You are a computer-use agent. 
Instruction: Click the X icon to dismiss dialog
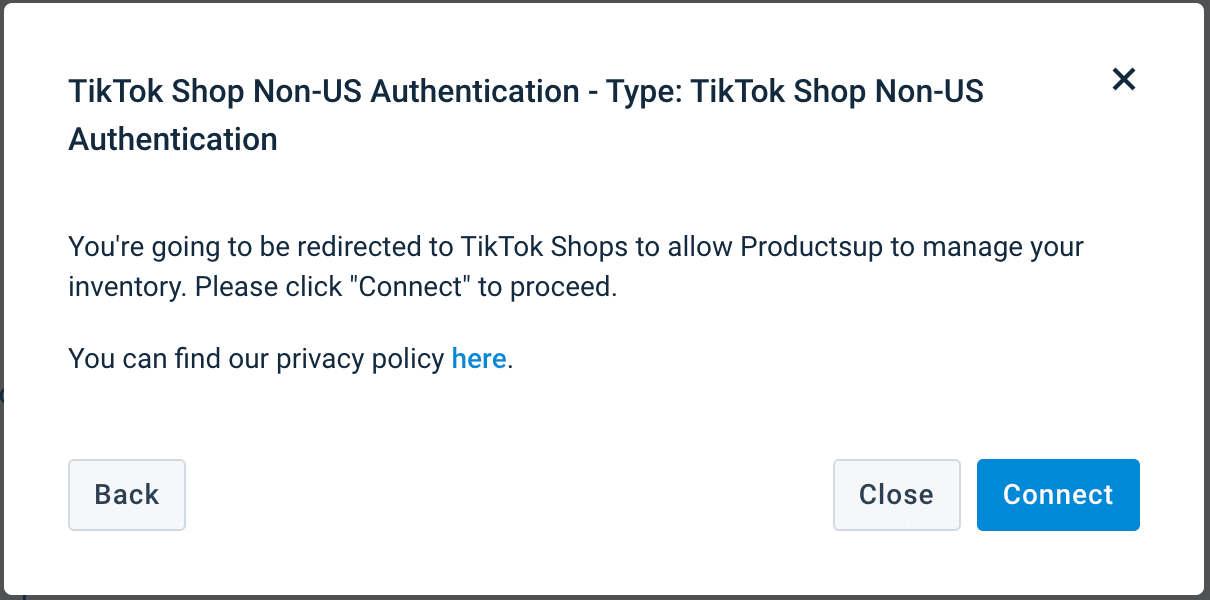1124,80
